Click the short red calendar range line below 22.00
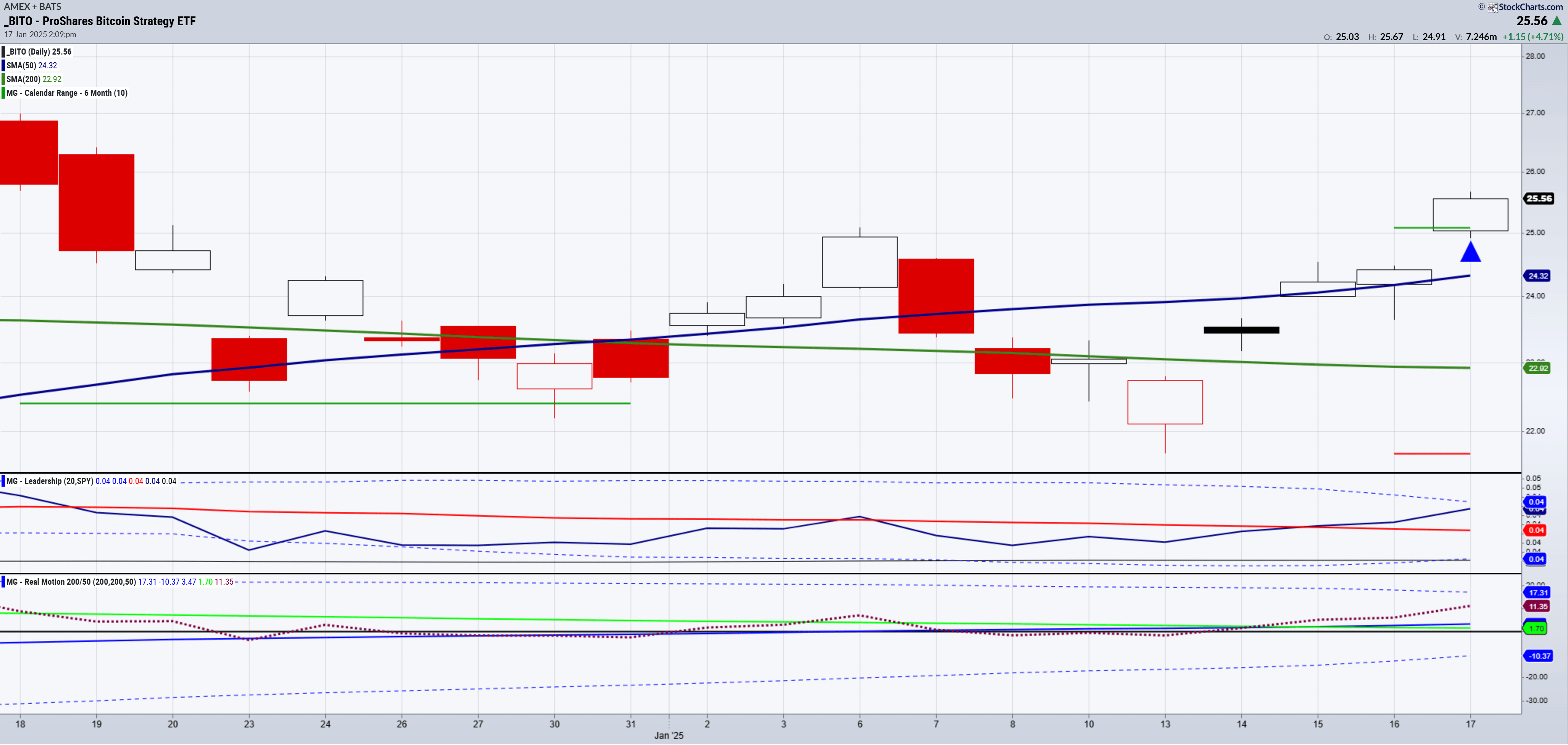 tap(1432, 453)
